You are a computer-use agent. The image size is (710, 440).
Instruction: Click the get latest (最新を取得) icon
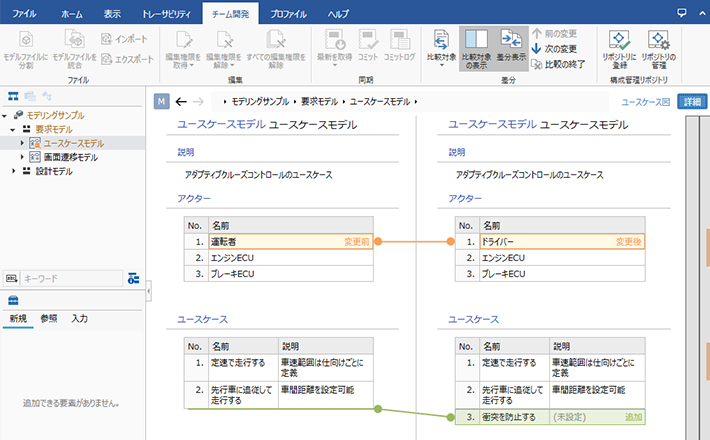click(335, 40)
